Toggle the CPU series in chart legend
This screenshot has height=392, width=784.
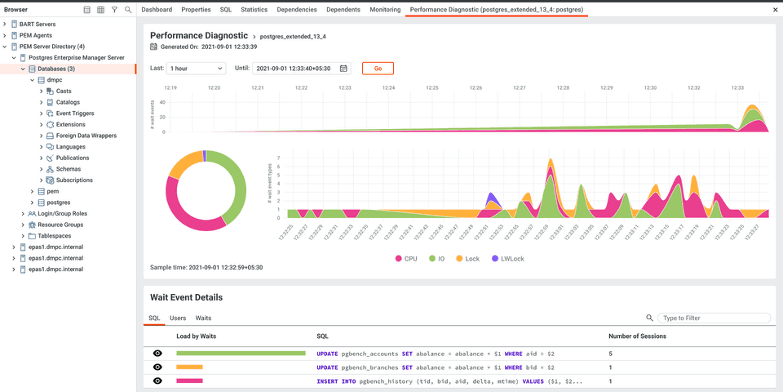[406, 258]
